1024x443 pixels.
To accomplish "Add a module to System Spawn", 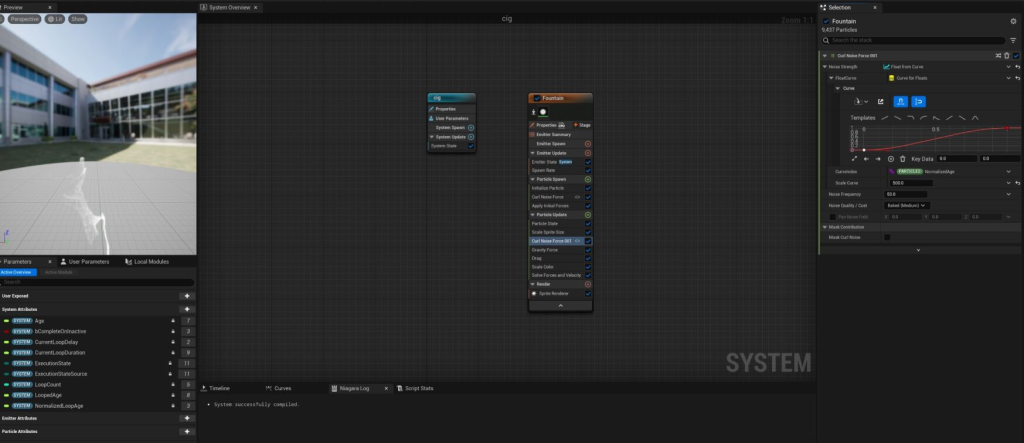I will pyautogui.click(x=471, y=127).
